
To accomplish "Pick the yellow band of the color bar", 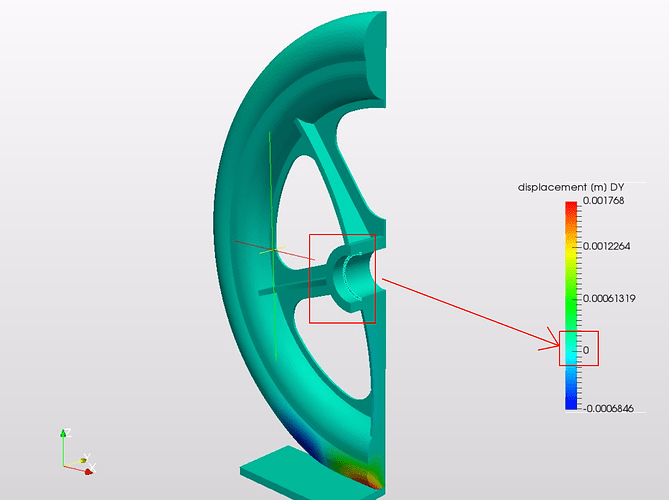I will pyautogui.click(x=571, y=250).
